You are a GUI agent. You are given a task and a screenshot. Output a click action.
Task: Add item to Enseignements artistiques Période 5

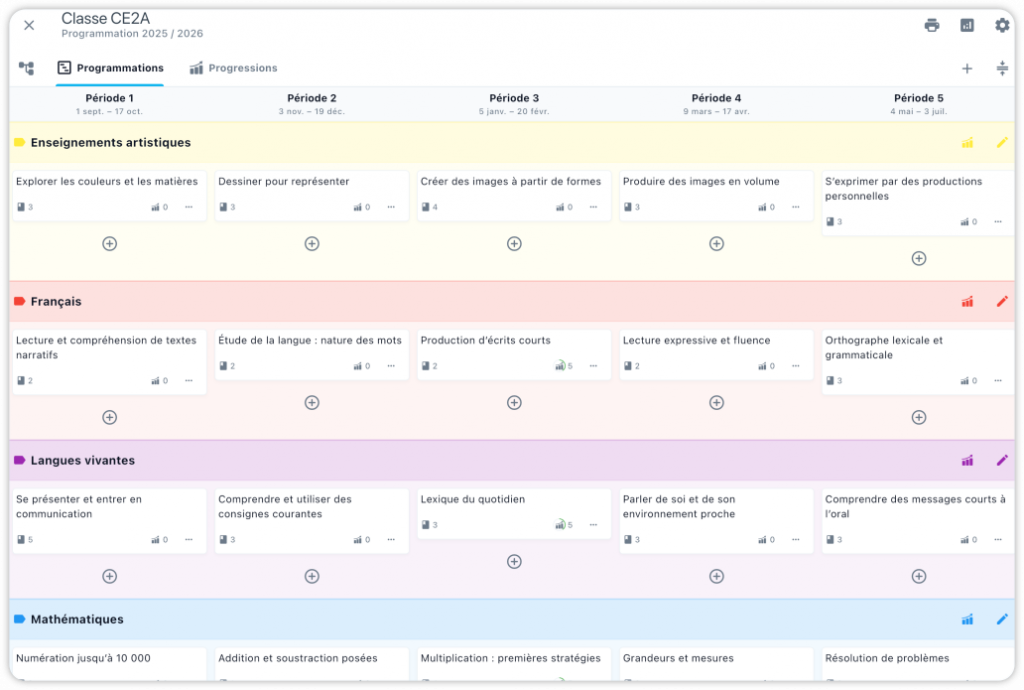(919, 259)
